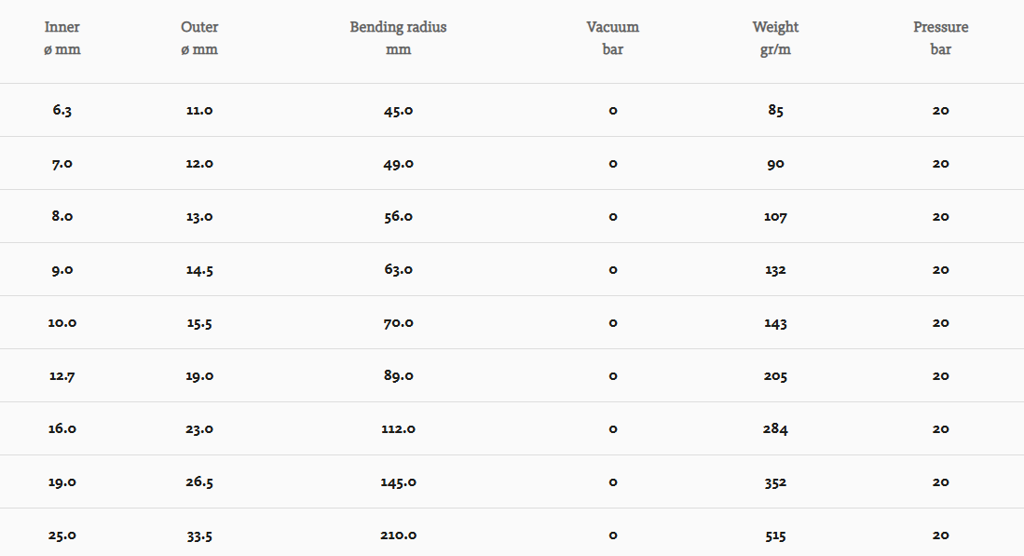
Task: Select the Weight gr/m column header
Action: pyautogui.click(x=775, y=38)
